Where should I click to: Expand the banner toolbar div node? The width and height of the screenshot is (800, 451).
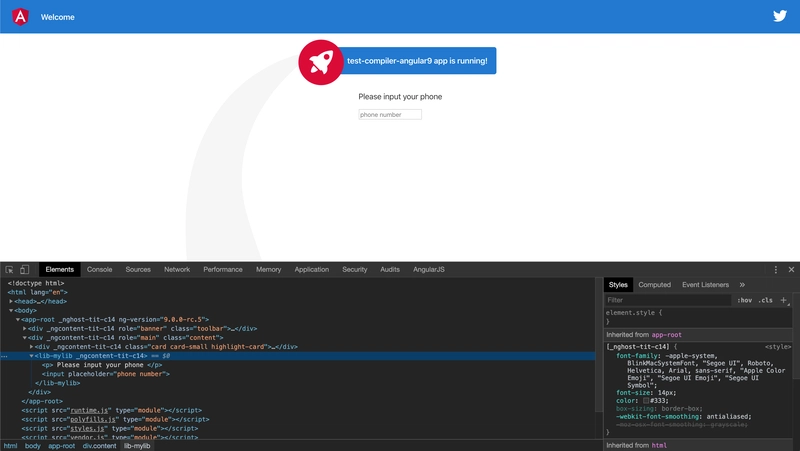[x=24, y=329]
